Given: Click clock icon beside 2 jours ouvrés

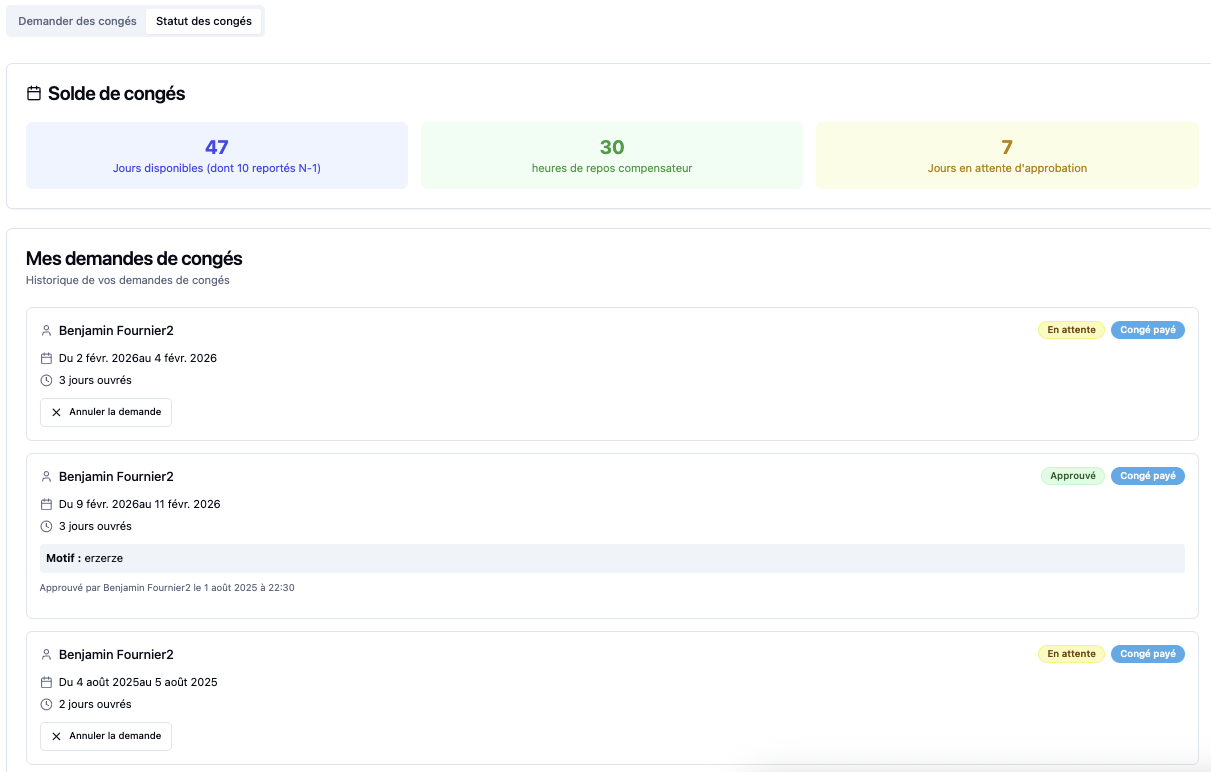Looking at the screenshot, I should (46, 704).
